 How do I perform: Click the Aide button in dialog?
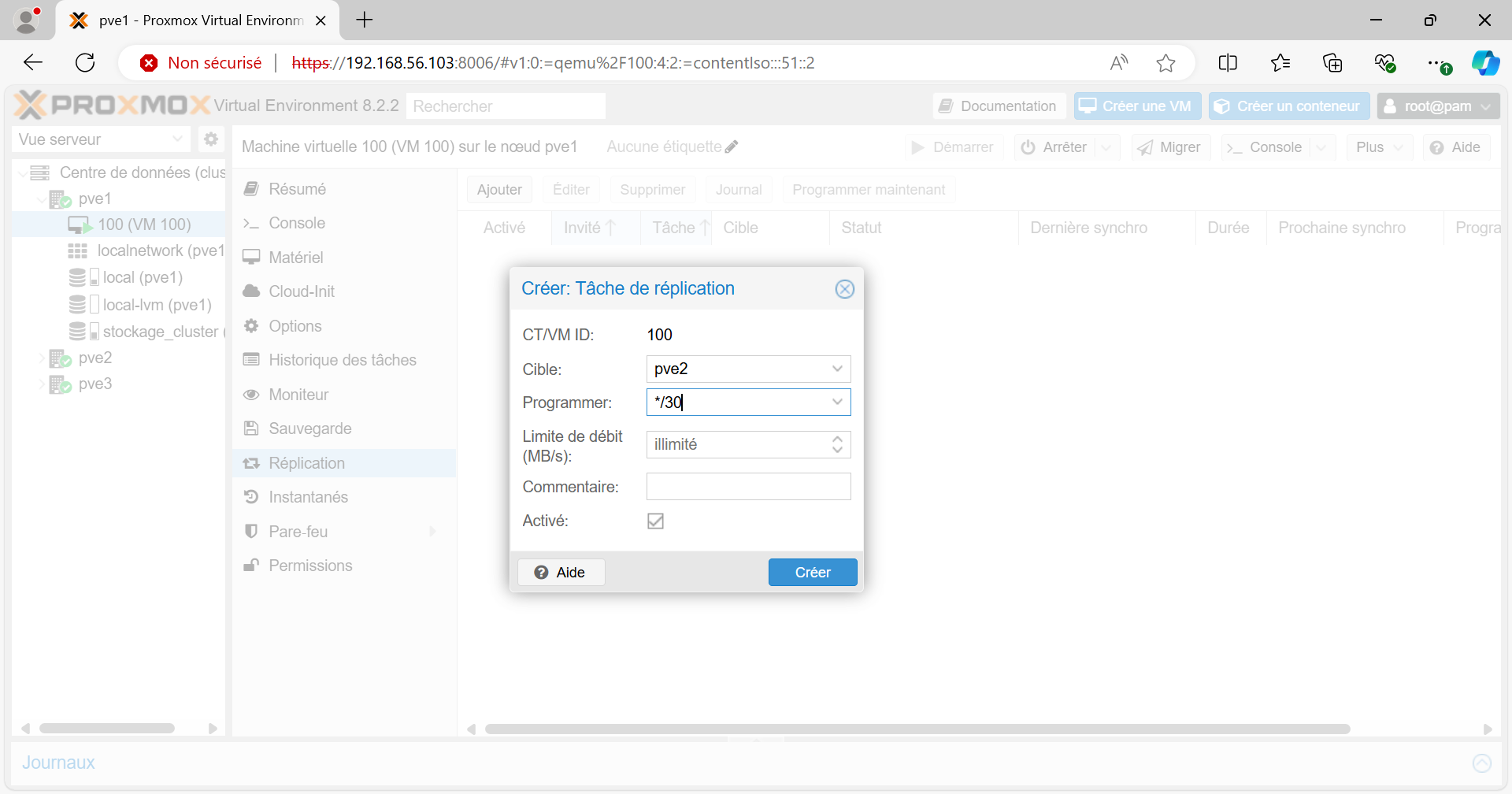tap(561, 573)
